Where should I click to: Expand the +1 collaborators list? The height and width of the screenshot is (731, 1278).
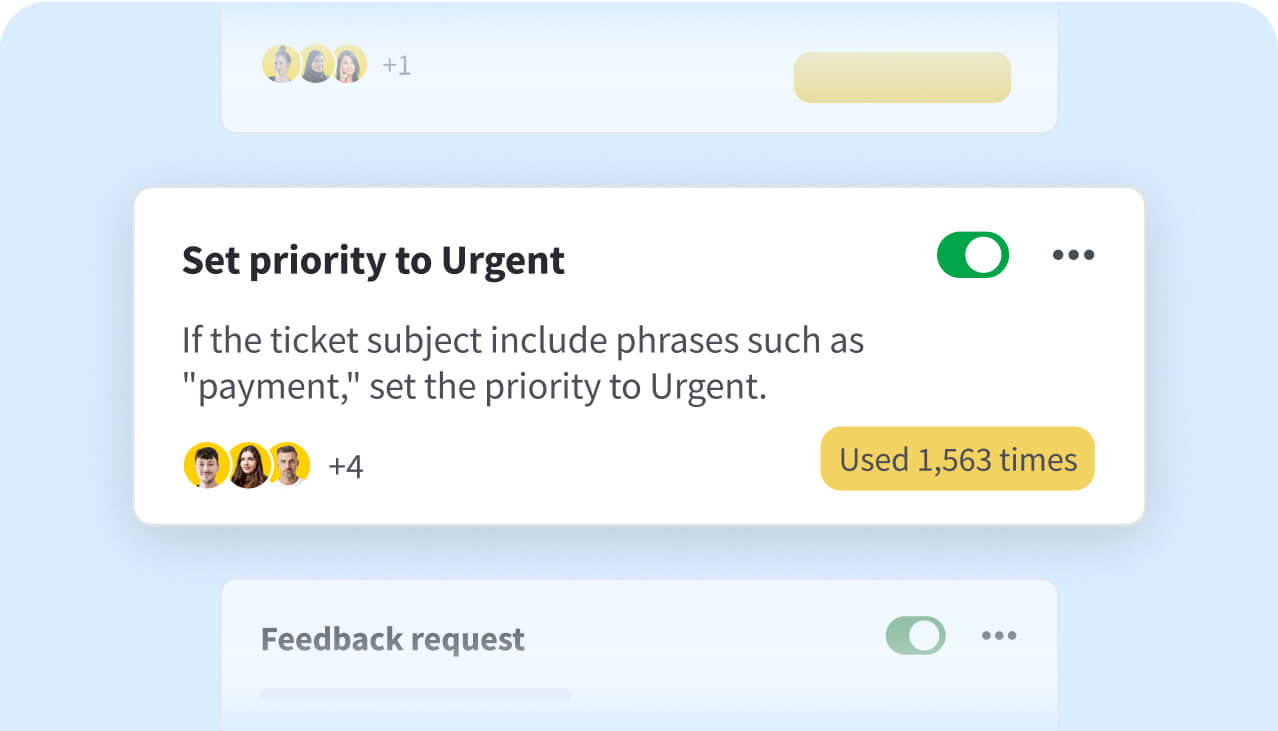[x=396, y=64]
